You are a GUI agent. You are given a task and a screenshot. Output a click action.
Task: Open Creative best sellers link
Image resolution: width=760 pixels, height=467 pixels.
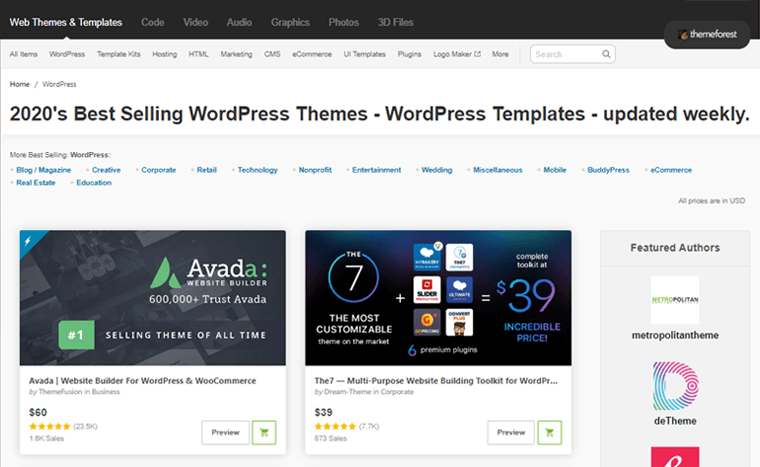pos(106,170)
